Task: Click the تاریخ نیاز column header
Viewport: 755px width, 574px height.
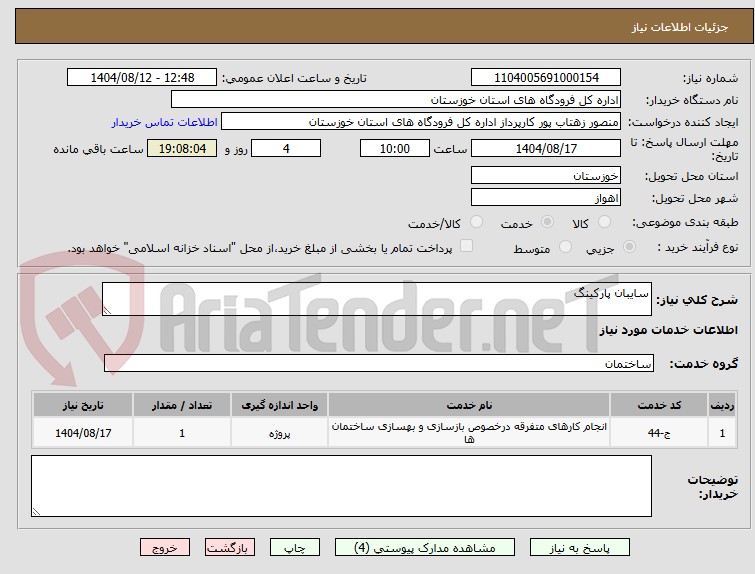Action: 83,405
